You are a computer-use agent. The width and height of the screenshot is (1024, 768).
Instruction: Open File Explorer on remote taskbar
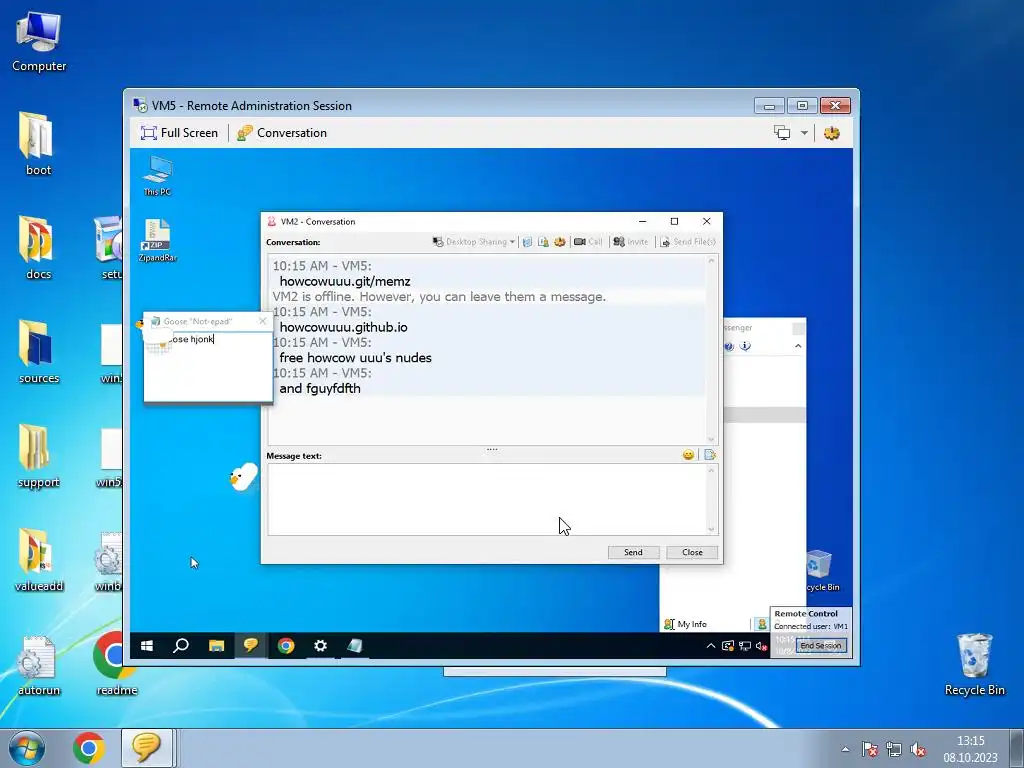(216, 646)
